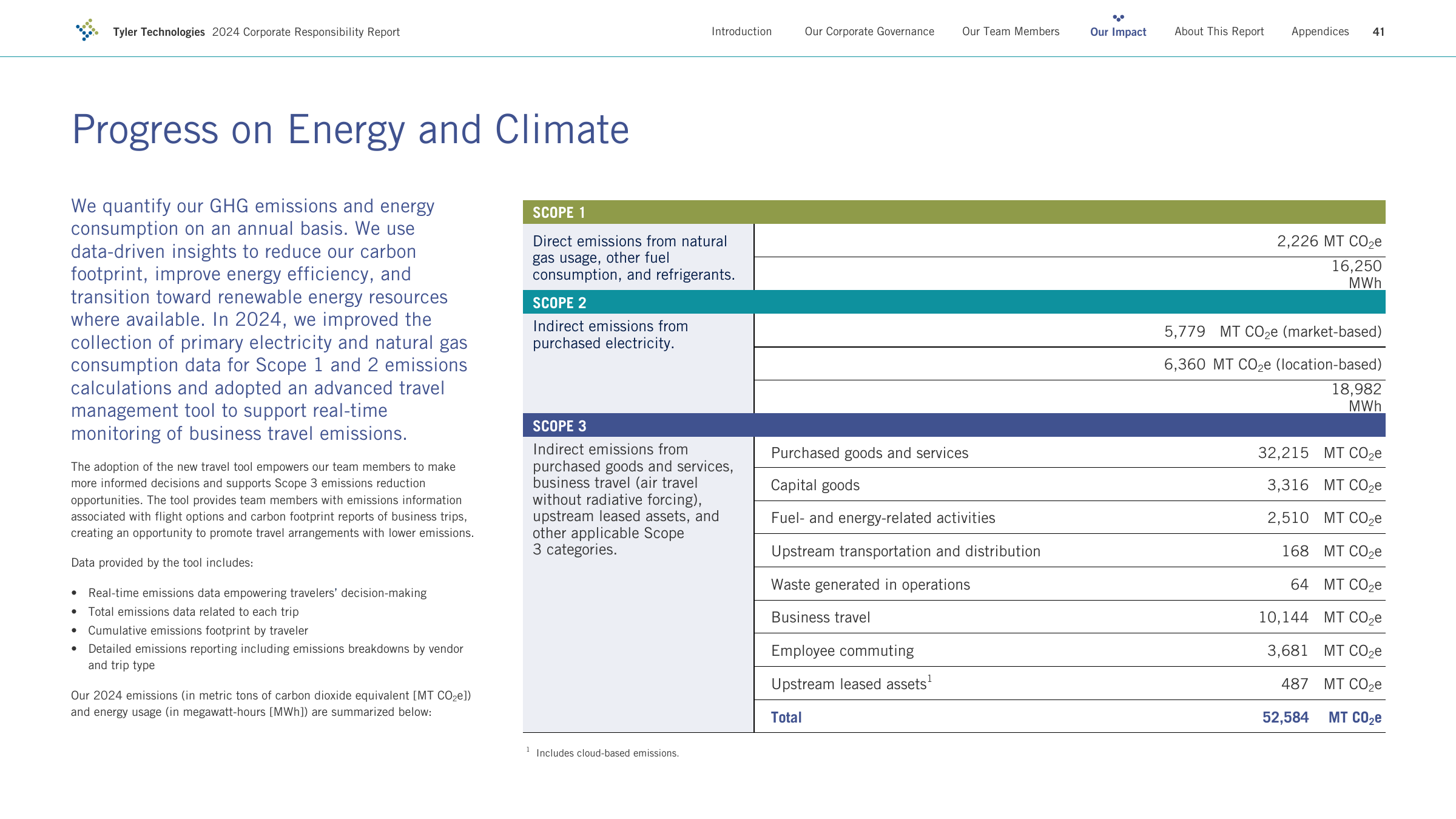Select the Our Impact tab
This screenshot has width=1456, height=819.
[1118, 32]
